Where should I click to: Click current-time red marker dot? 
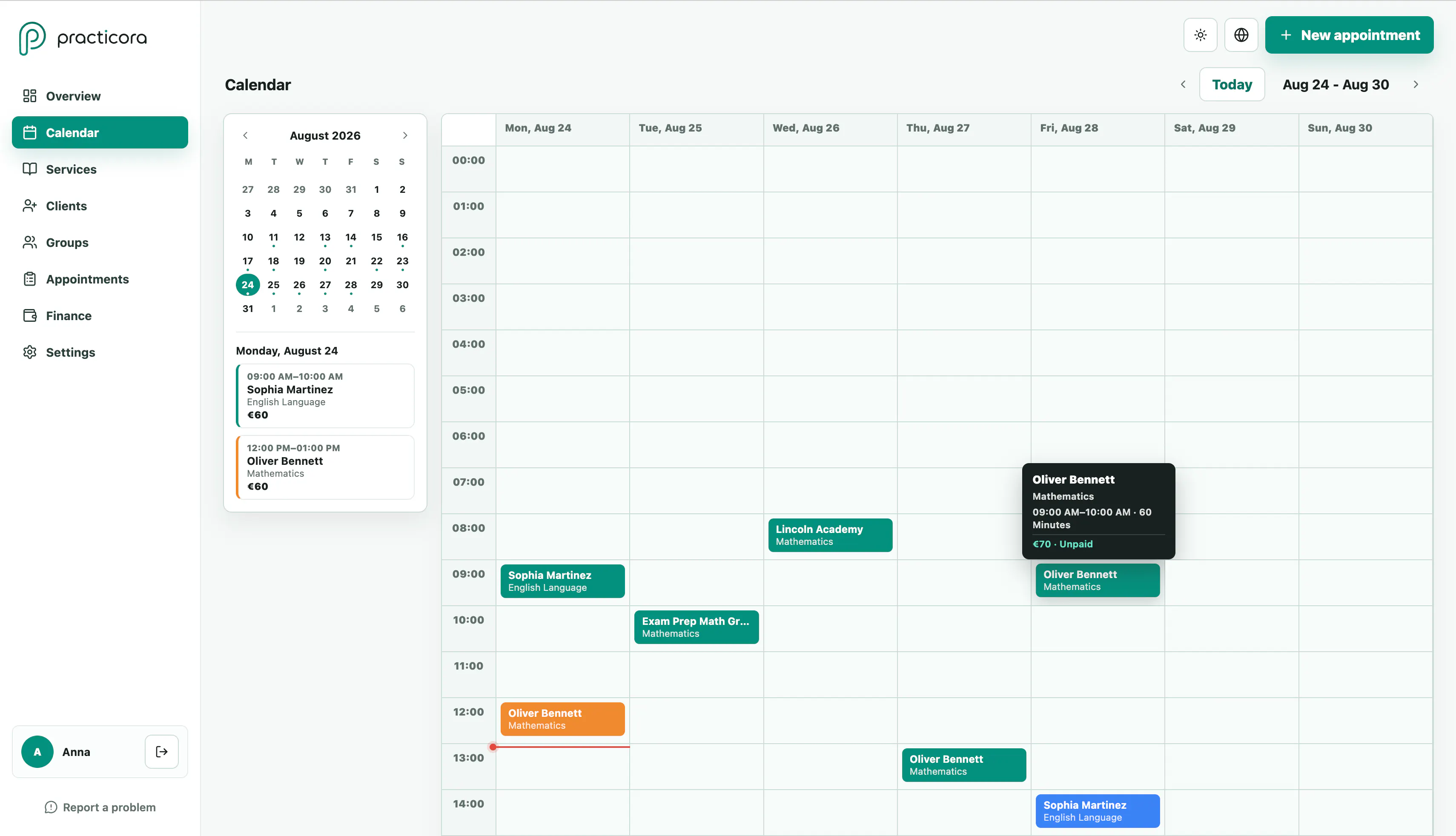[493, 747]
